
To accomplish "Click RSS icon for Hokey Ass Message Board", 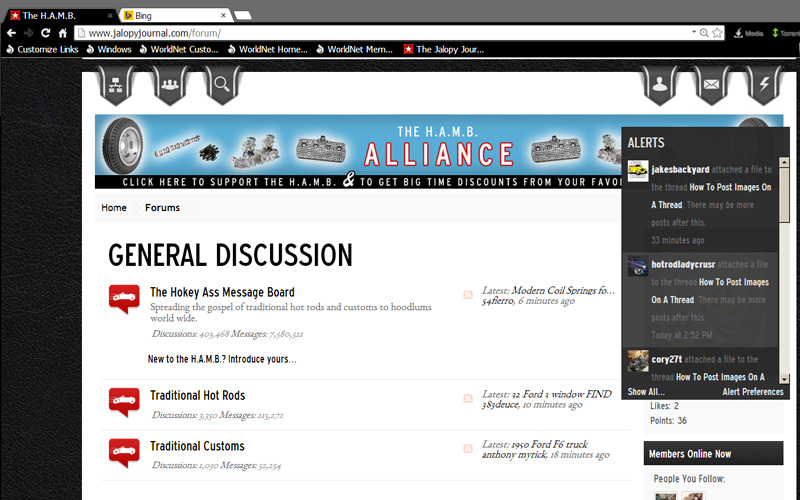I will pyautogui.click(x=468, y=294).
